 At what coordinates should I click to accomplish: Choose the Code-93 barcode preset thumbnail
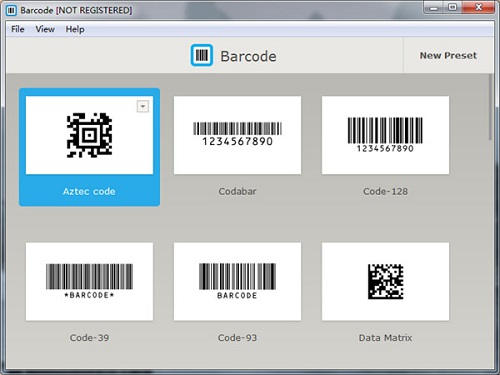coord(237,282)
